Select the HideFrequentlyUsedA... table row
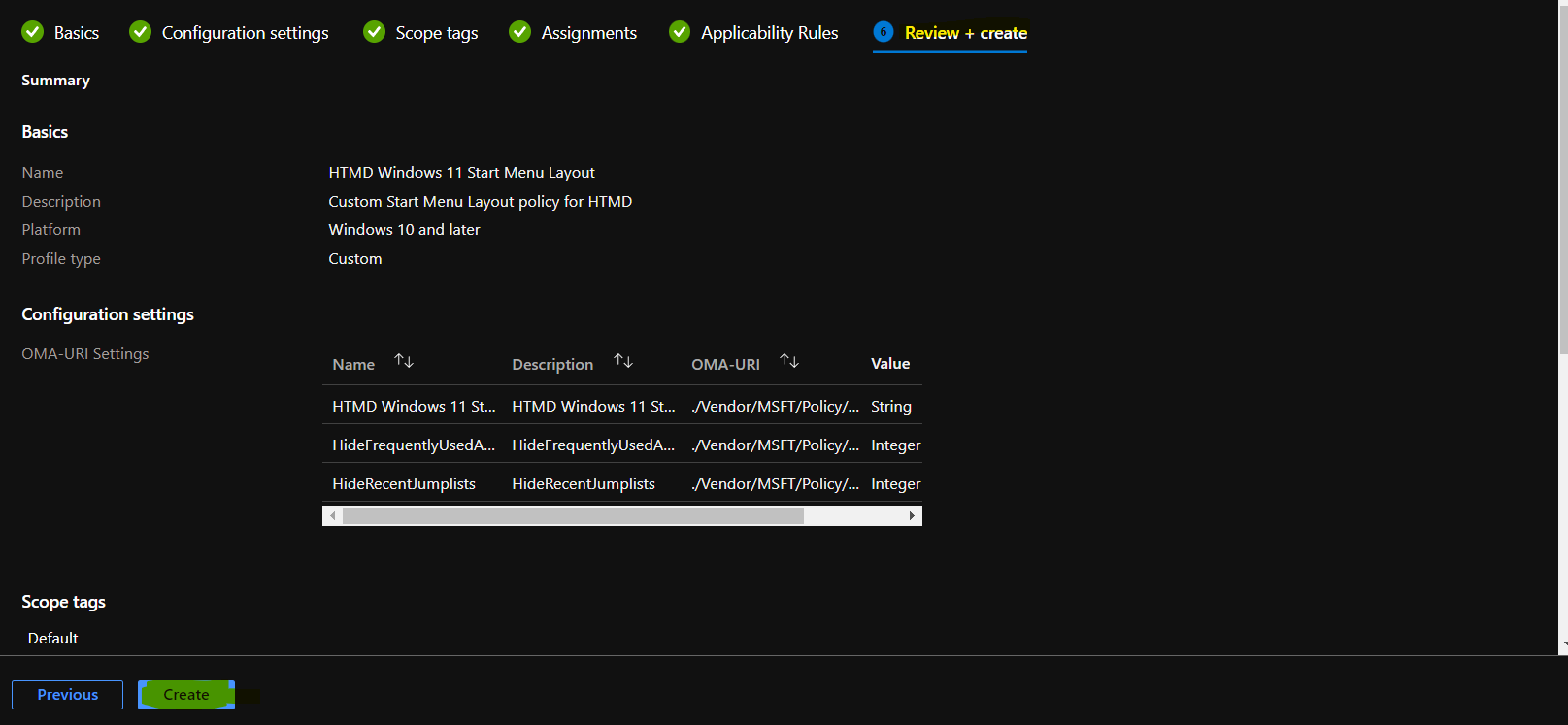Viewport: 1568px width, 725px height. point(413,445)
